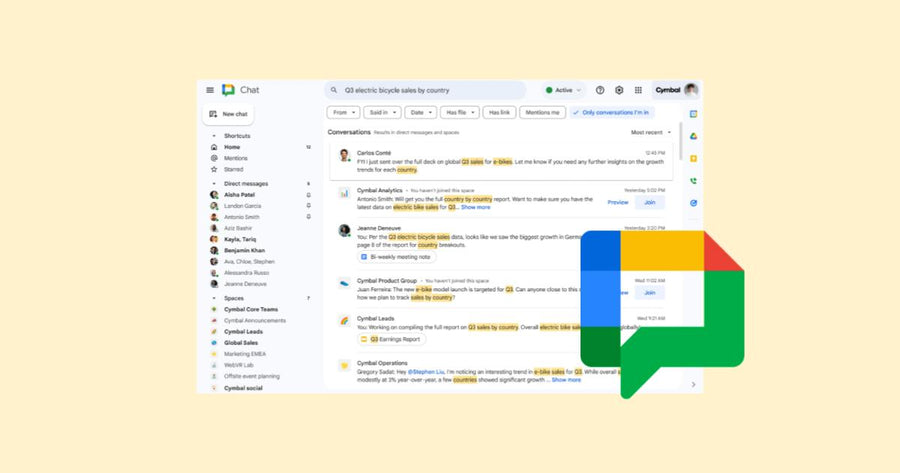Image resolution: width=900 pixels, height=473 pixels.
Task: Click the Starred star icon
Action: (x=214, y=169)
